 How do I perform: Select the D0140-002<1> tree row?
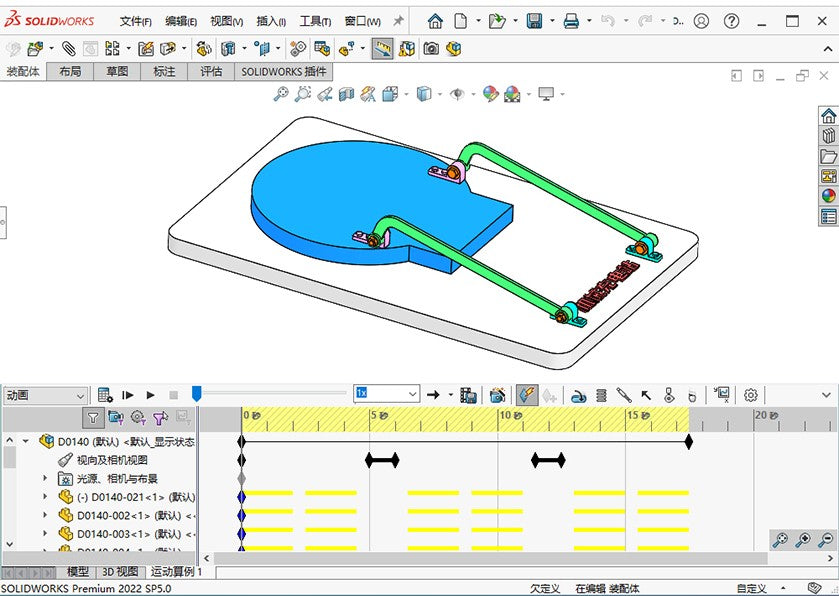click(x=127, y=515)
